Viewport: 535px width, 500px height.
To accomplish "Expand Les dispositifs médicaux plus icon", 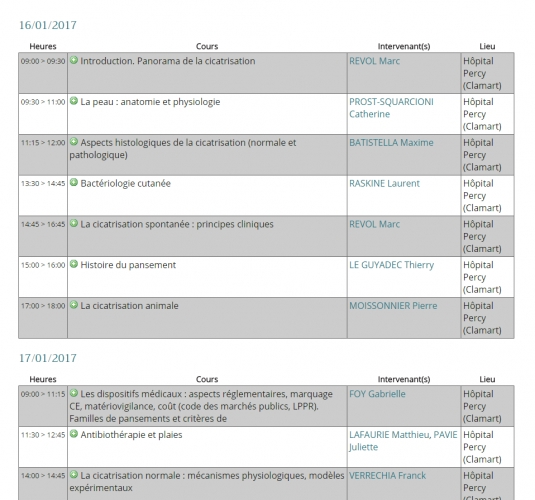I will click(74, 393).
